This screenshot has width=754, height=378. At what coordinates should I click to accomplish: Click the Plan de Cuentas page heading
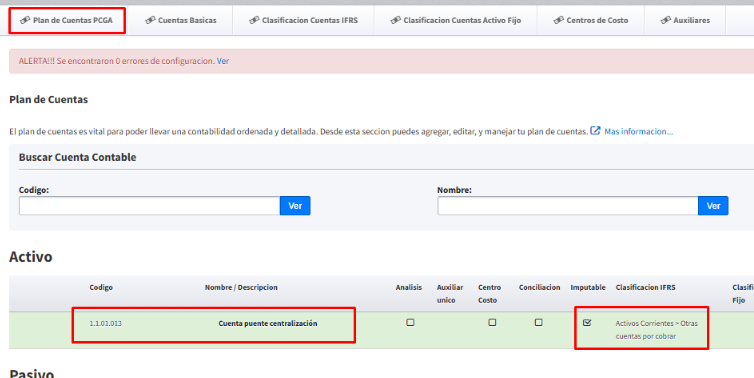pos(49,100)
